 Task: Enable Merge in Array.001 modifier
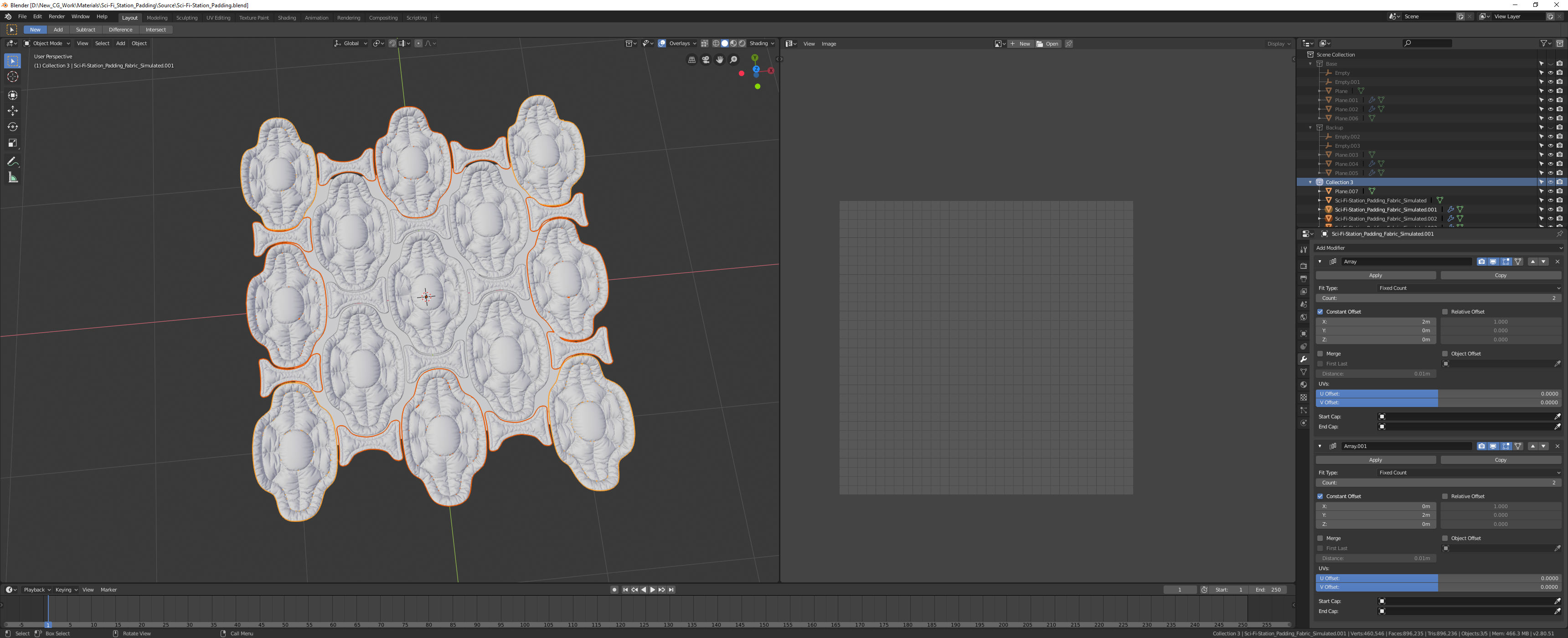pyautogui.click(x=1320, y=538)
